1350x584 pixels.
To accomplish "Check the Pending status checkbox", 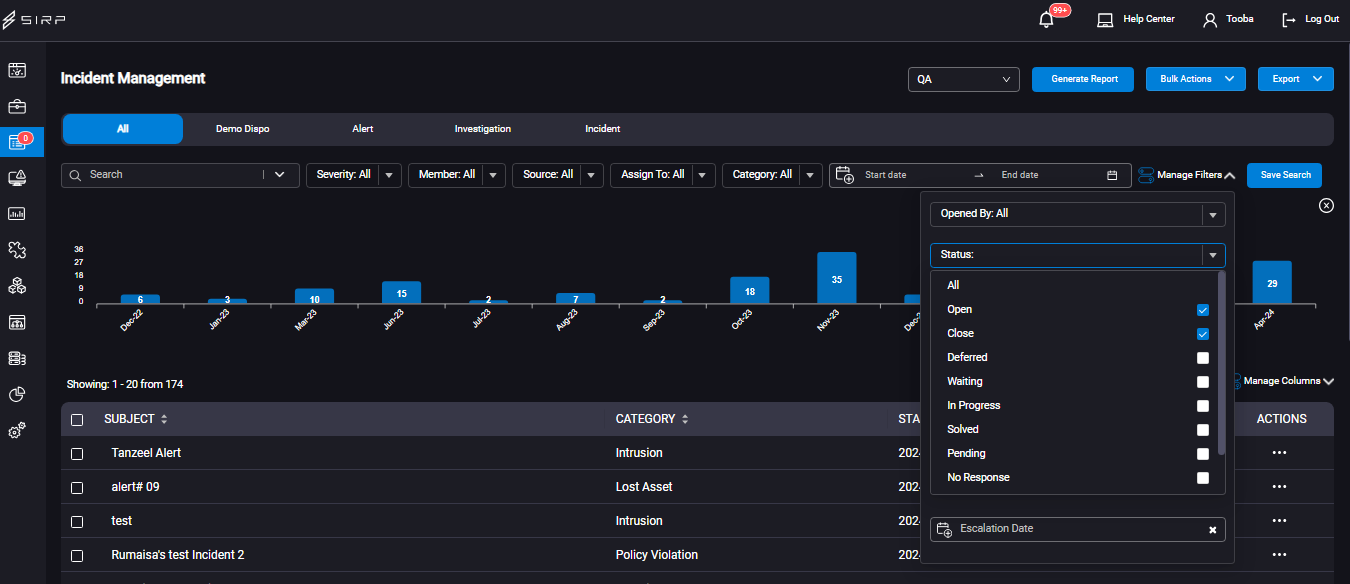I will point(1203,454).
